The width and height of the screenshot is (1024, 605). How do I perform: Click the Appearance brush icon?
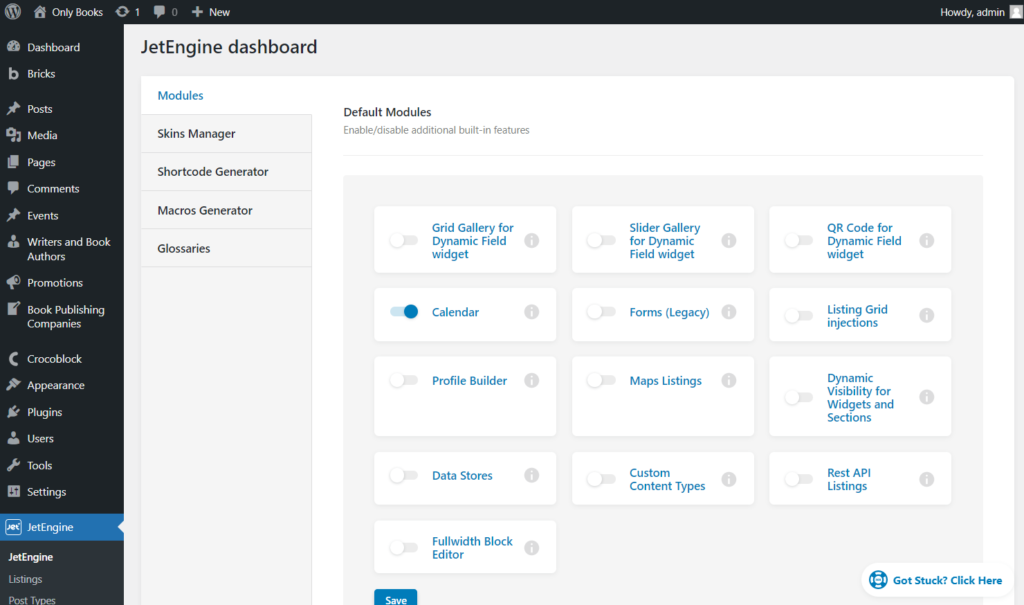(13, 385)
